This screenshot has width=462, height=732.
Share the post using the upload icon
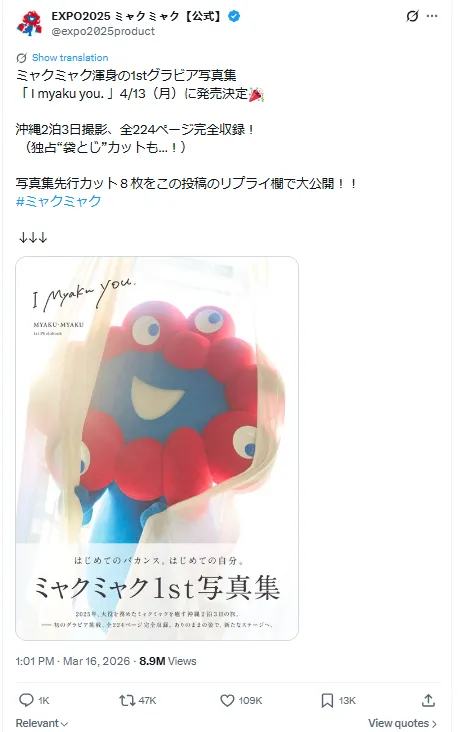pos(428,700)
